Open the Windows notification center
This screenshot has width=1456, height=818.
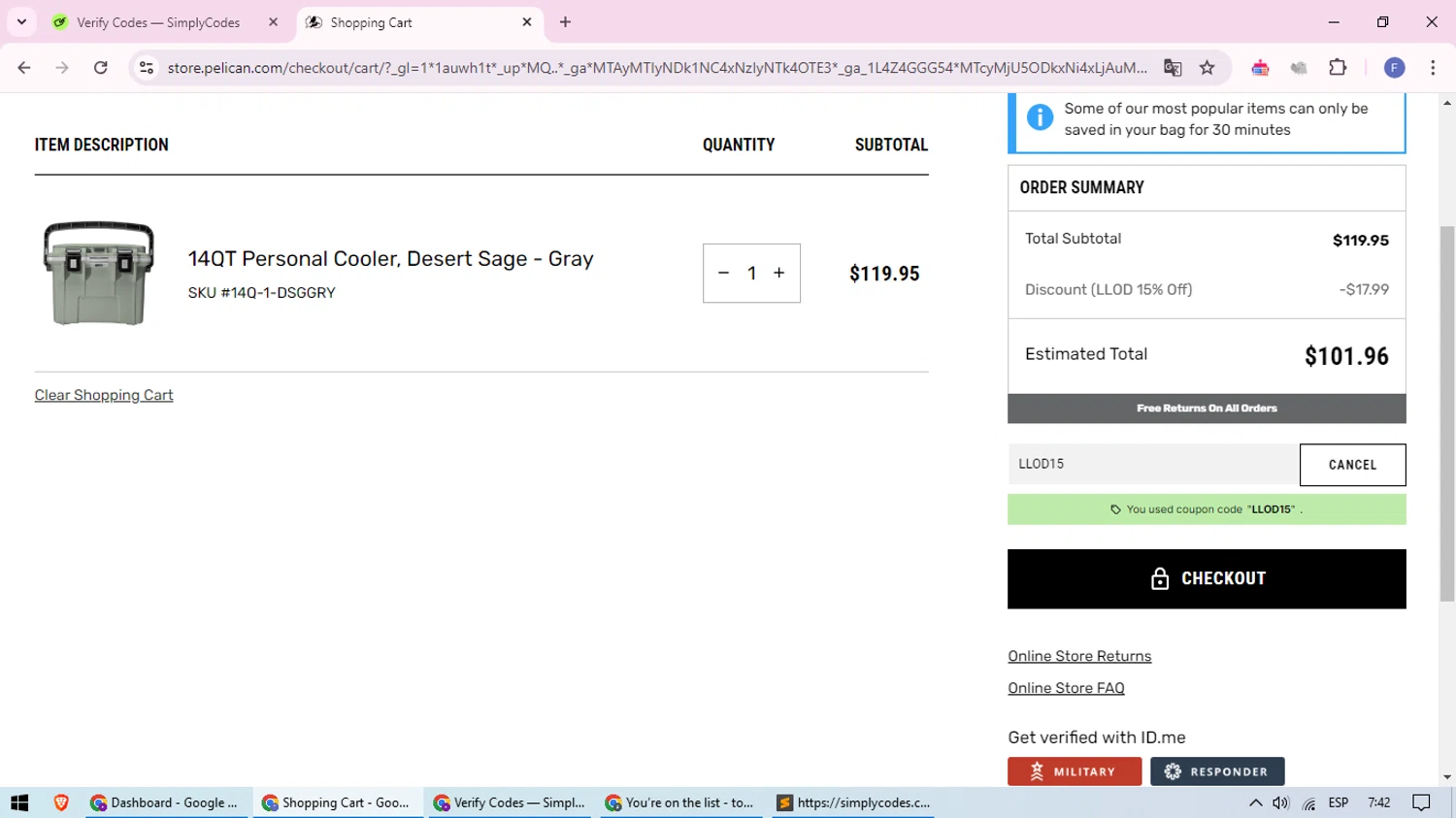point(1422,802)
